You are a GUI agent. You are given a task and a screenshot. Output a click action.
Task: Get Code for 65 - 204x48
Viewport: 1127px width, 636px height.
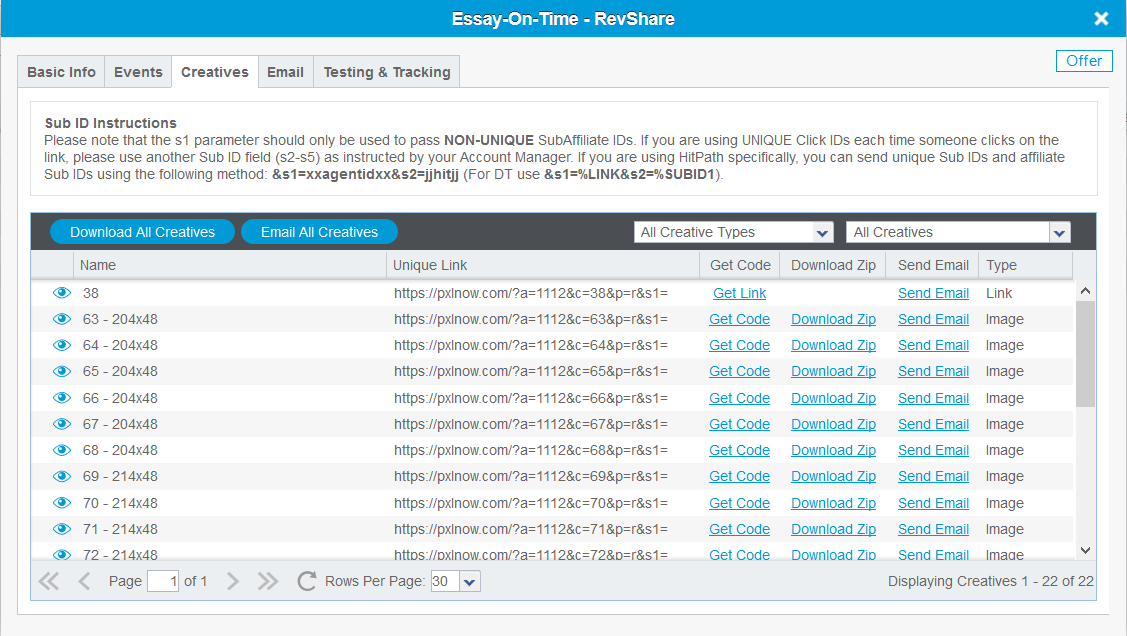740,372
